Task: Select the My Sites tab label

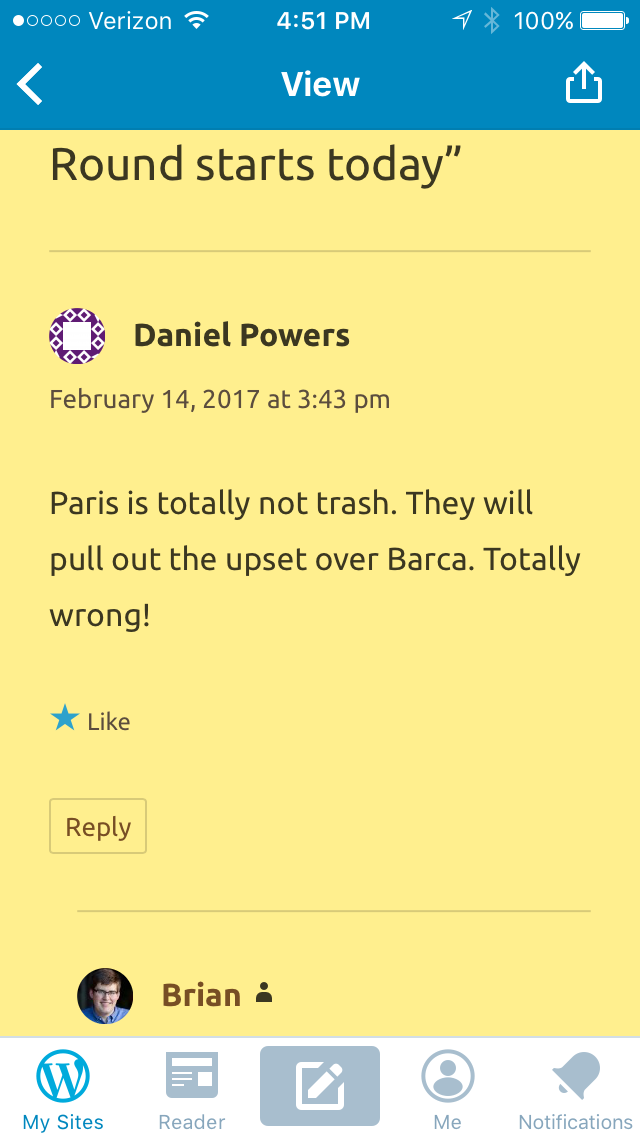Action: (x=63, y=1122)
